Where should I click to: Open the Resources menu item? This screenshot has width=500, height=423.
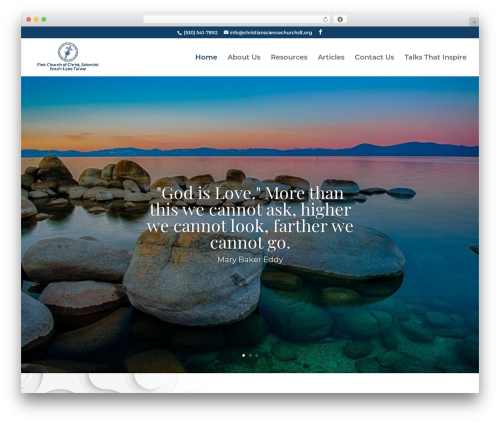click(x=289, y=57)
